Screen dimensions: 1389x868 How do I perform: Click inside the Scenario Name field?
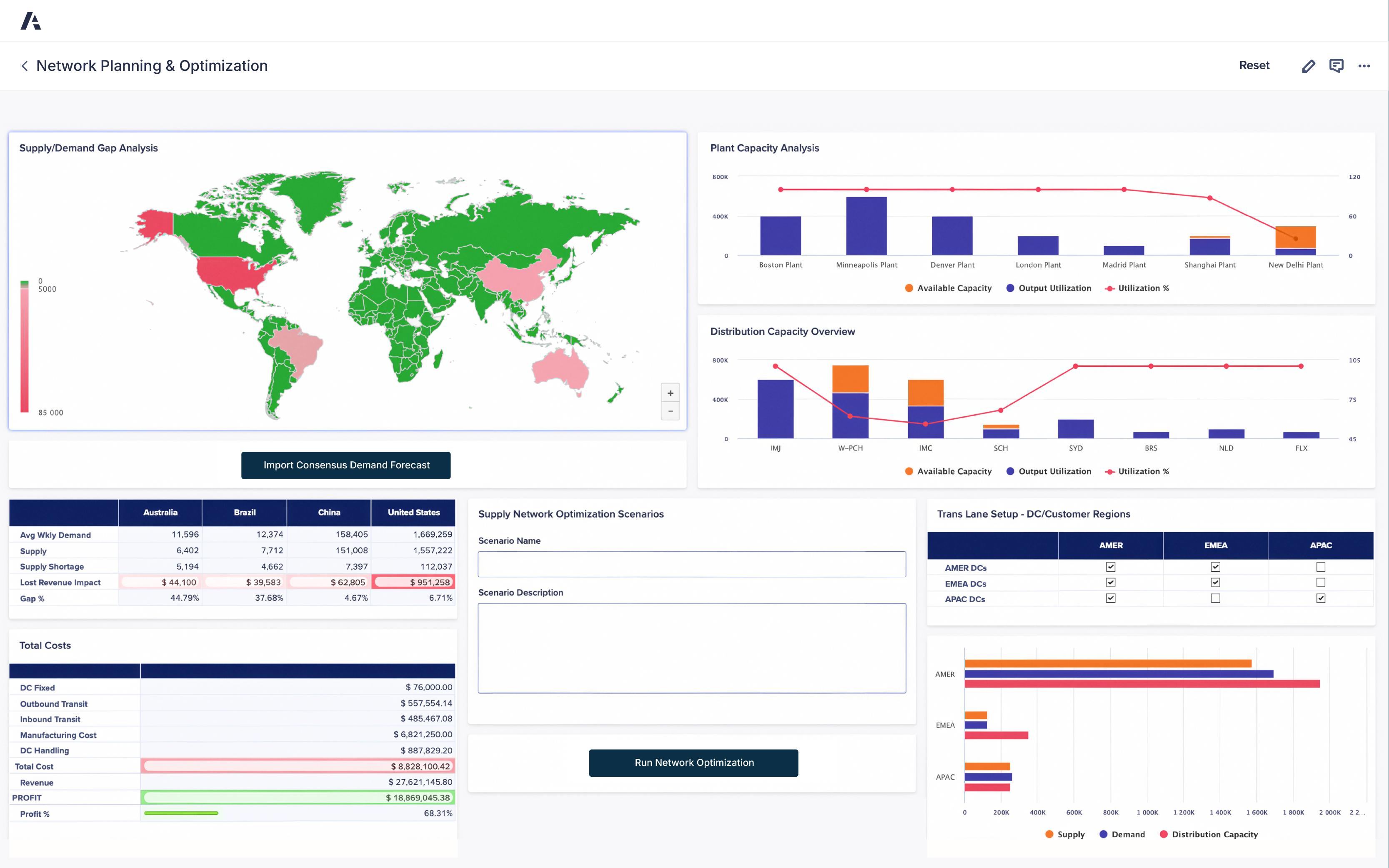tap(692, 564)
